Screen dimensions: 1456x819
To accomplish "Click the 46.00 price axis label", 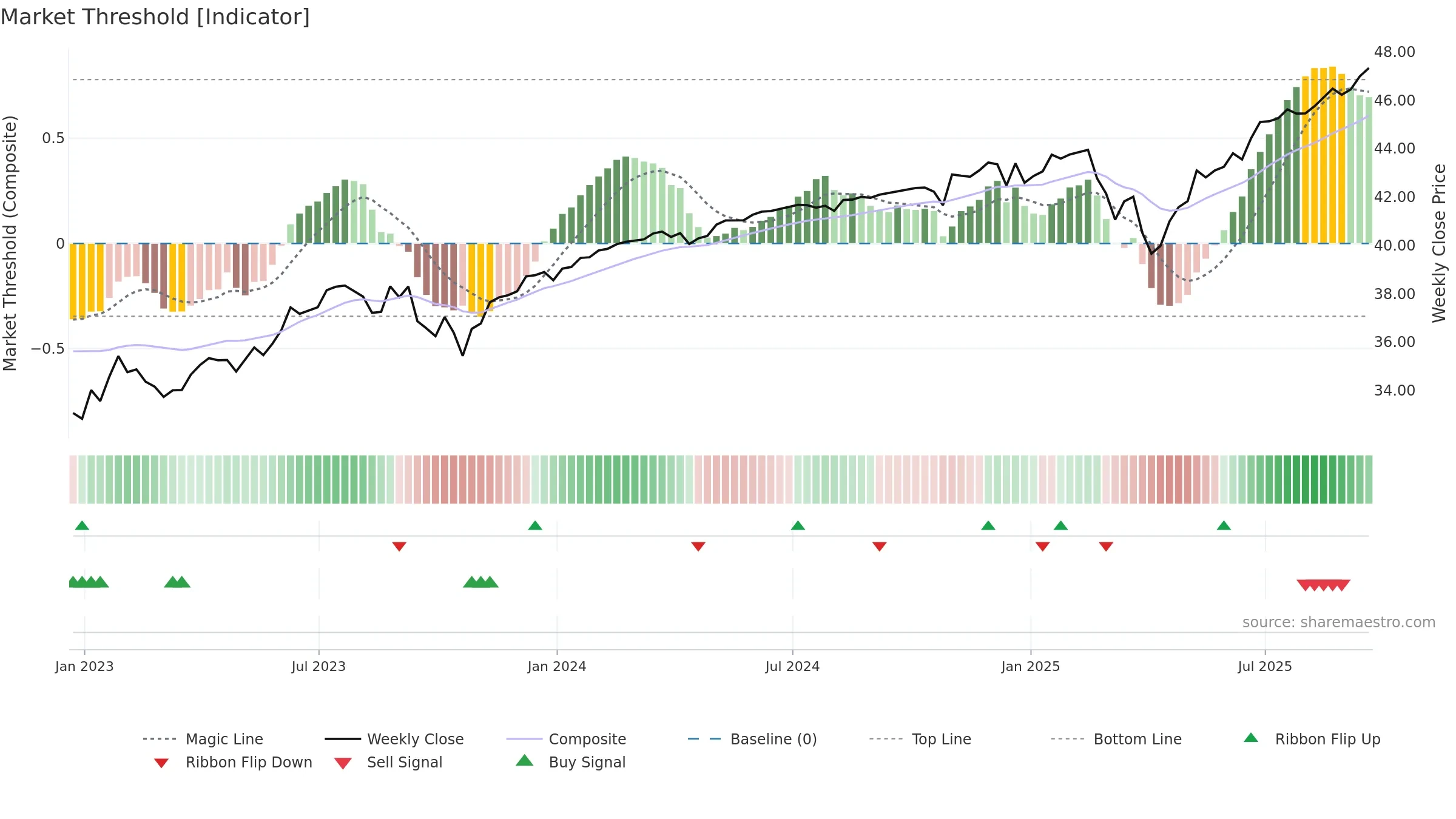I will click(1395, 100).
